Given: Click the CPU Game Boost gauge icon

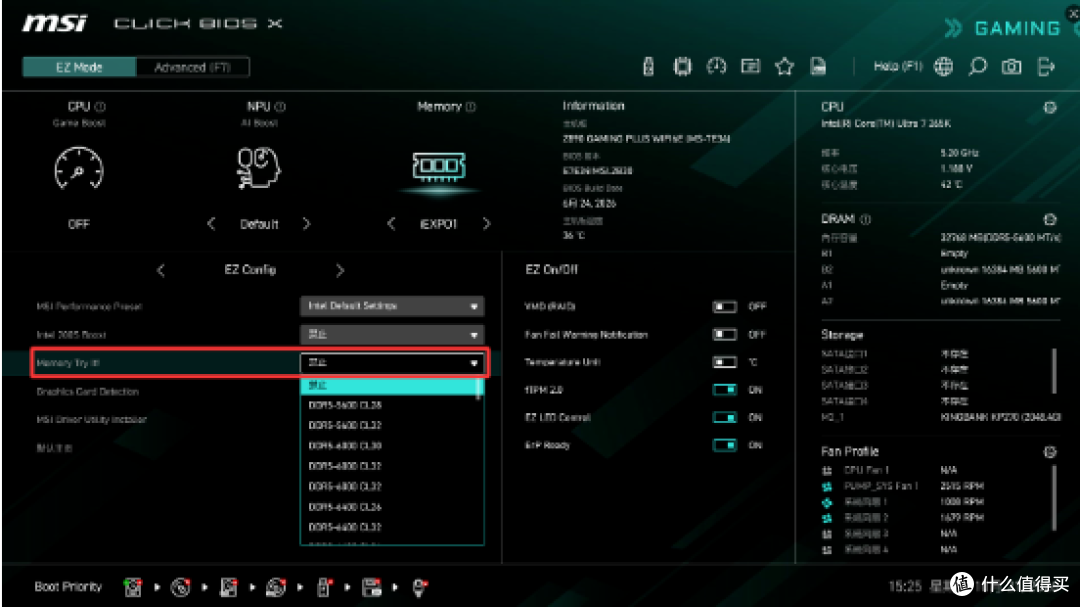Looking at the screenshot, I should point(79,168).
